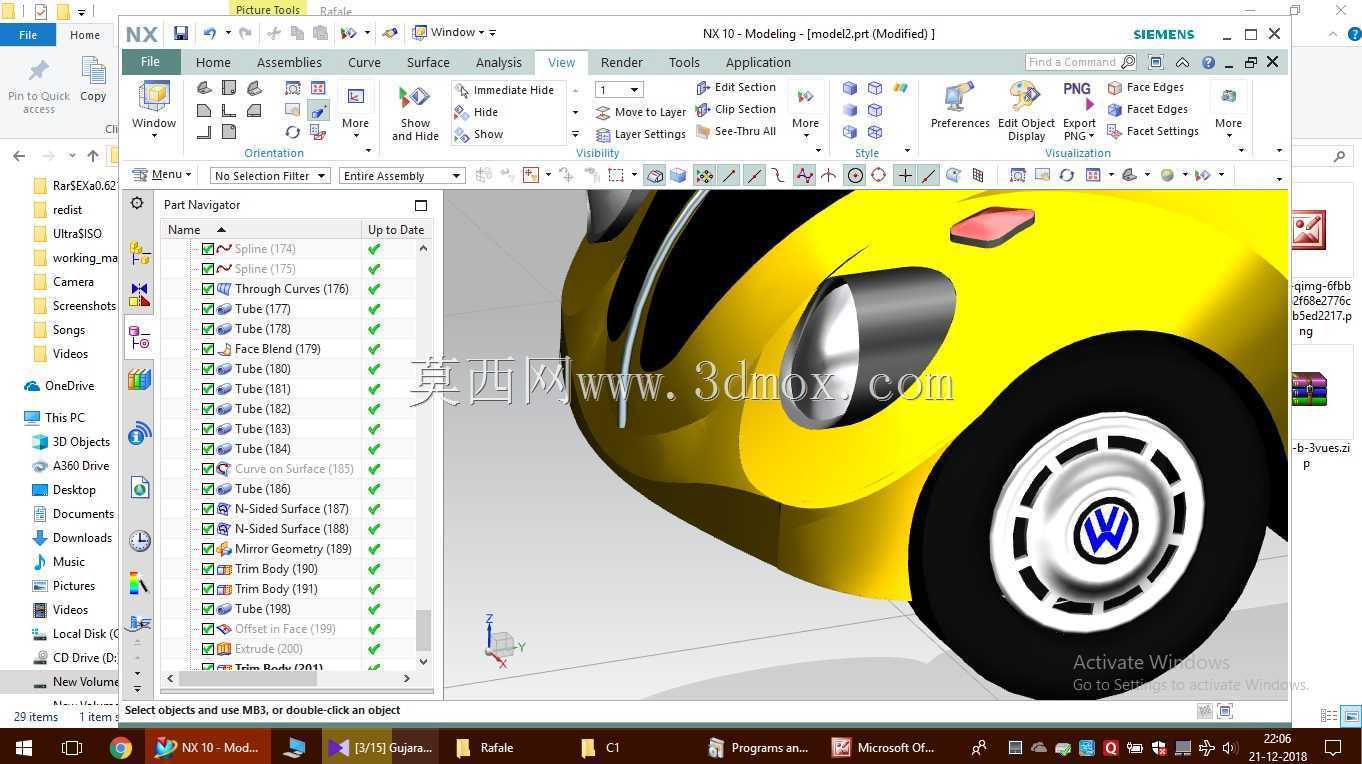The width and height of the screenshot is (1362, 764).
Task: Uncheck the Spline (174) checkbox
Action: point(208,249)
